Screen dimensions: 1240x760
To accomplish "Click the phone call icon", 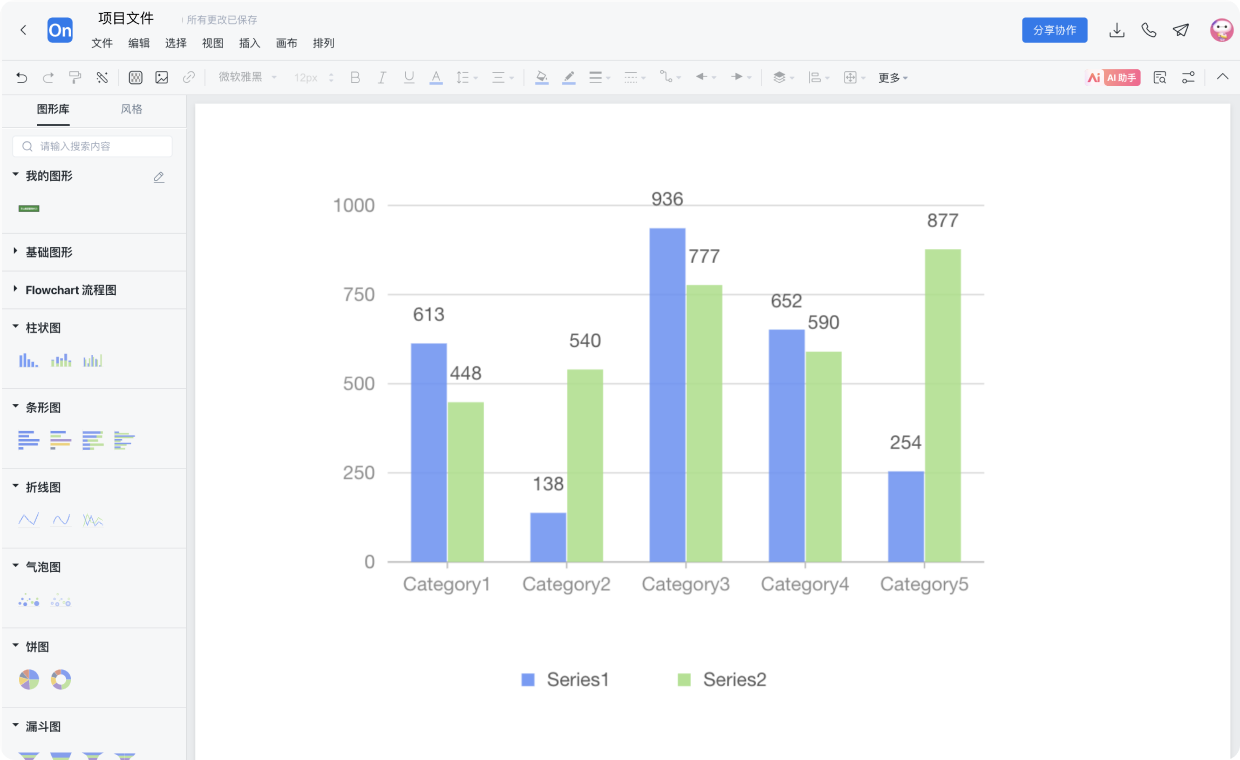I will 1149,30.
